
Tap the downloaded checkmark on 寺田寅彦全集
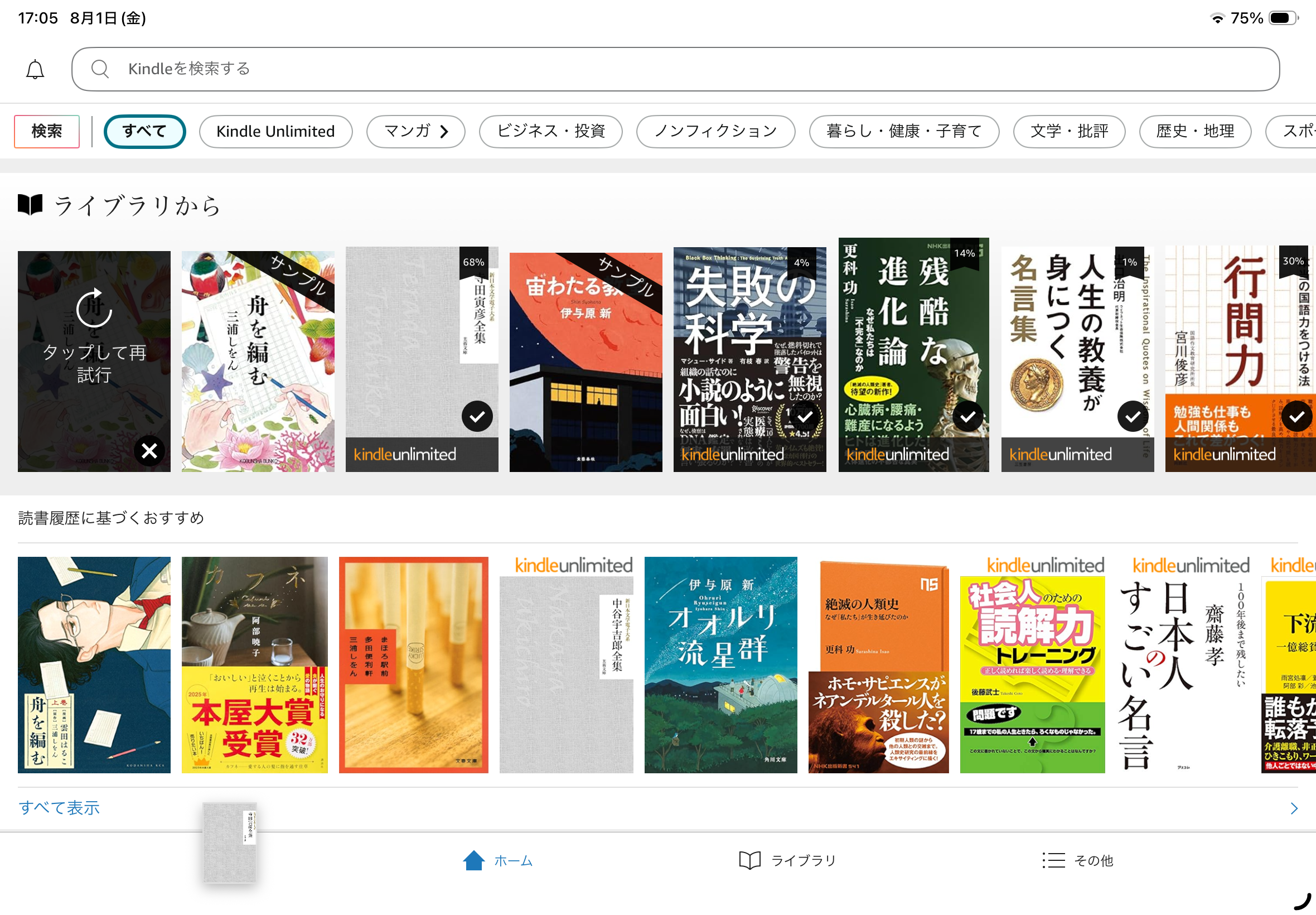(x=477, y=417)
